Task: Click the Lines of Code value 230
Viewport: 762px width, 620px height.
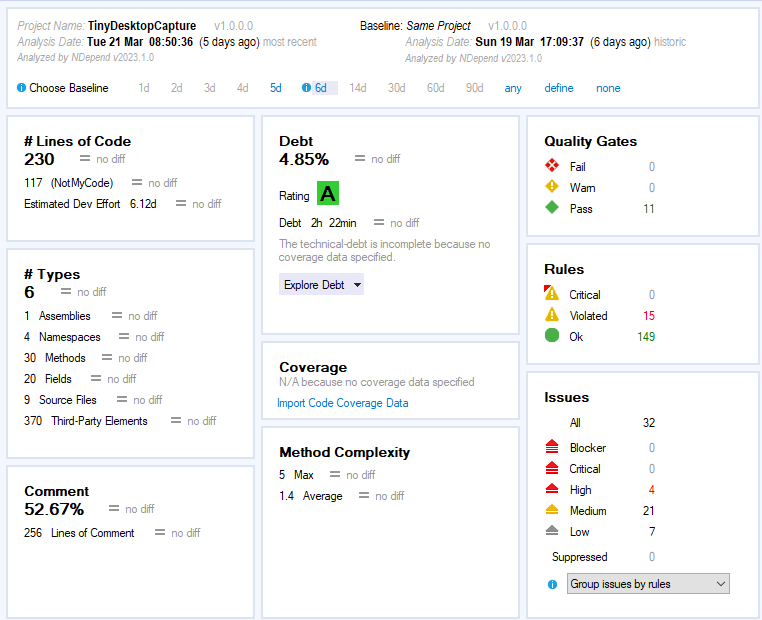Action: click(39, 159)
